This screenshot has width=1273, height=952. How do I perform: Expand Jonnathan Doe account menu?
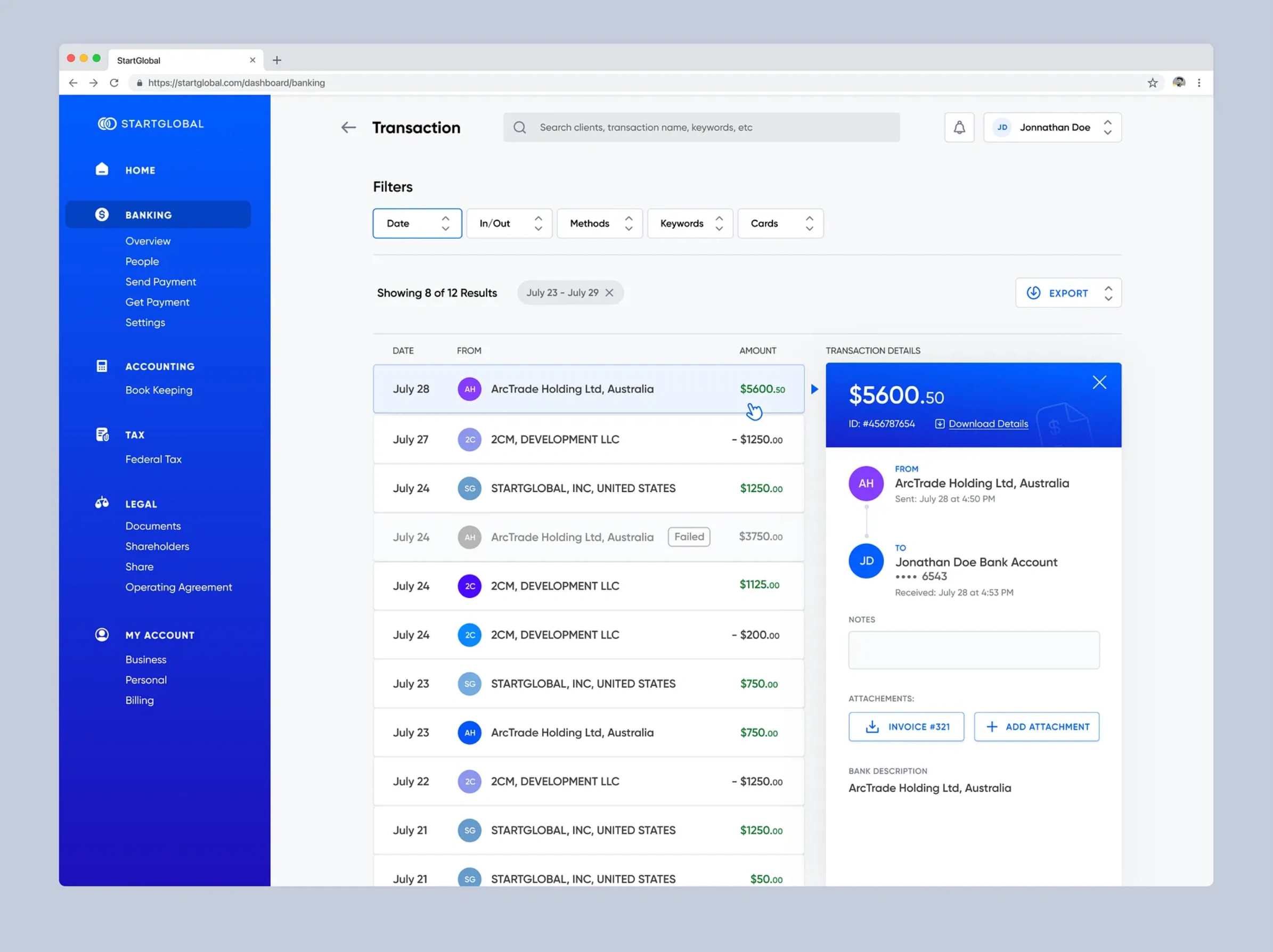[x=1108, y=127]
